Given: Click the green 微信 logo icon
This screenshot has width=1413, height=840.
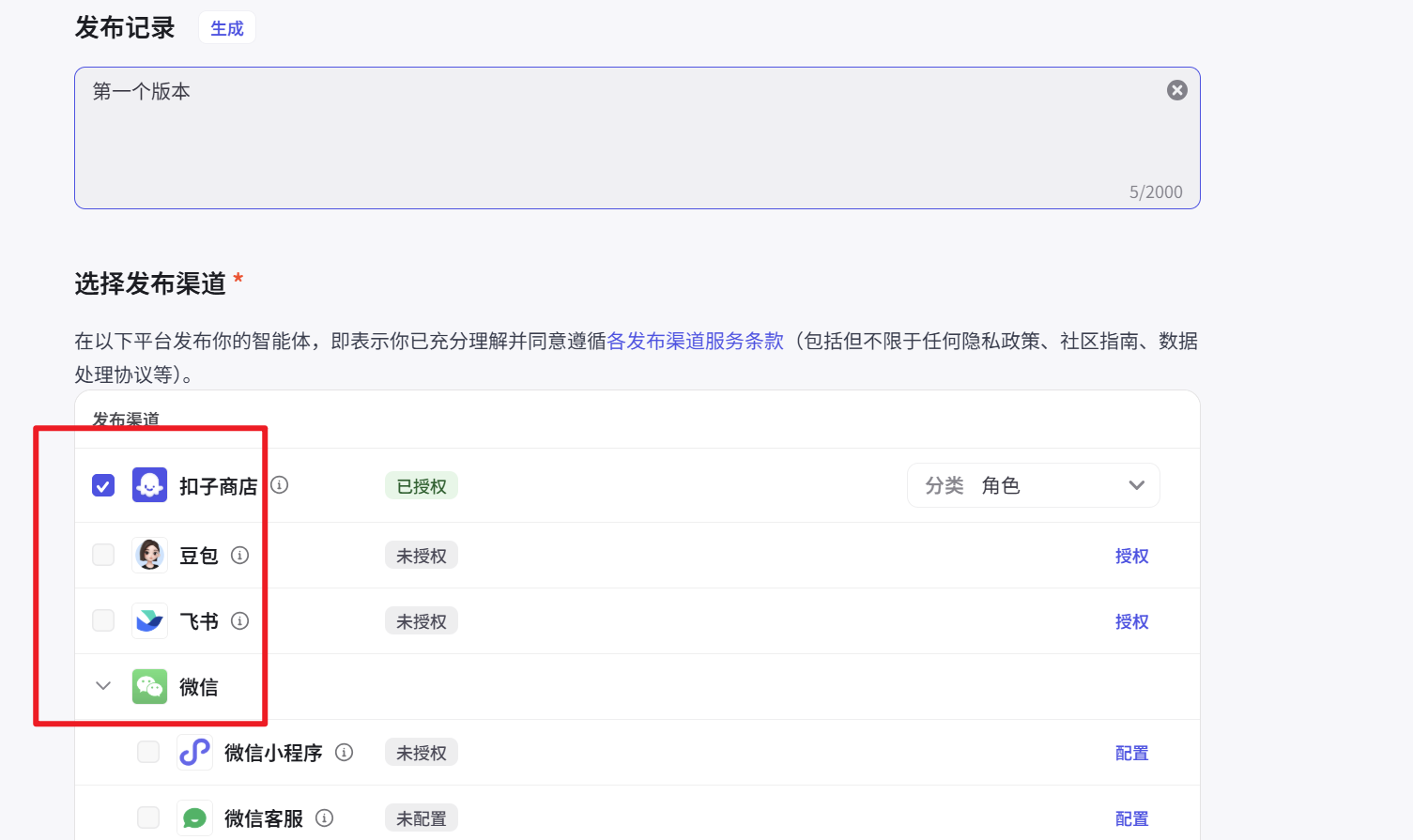Looking at the screenshot, I should click(x=149, y=686).
